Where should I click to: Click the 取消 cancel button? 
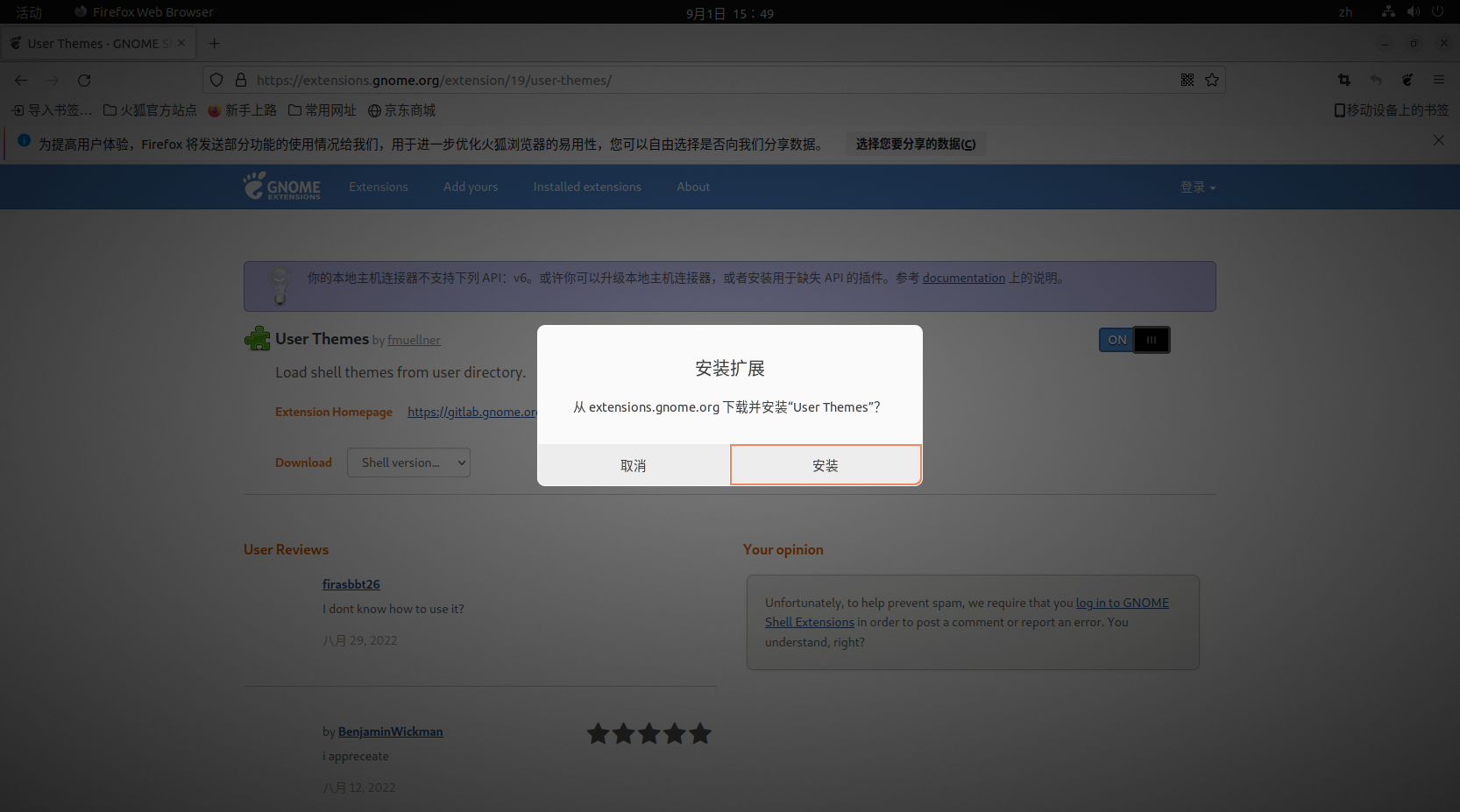point(634,465)
